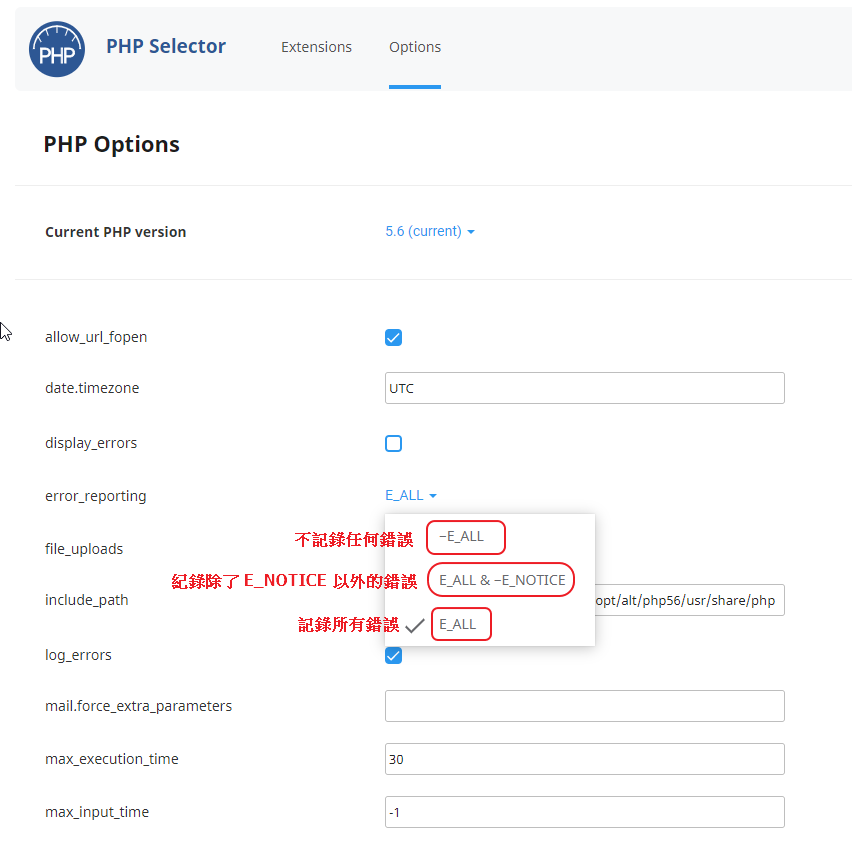Click the date.timezone input field

pos(584,388)
